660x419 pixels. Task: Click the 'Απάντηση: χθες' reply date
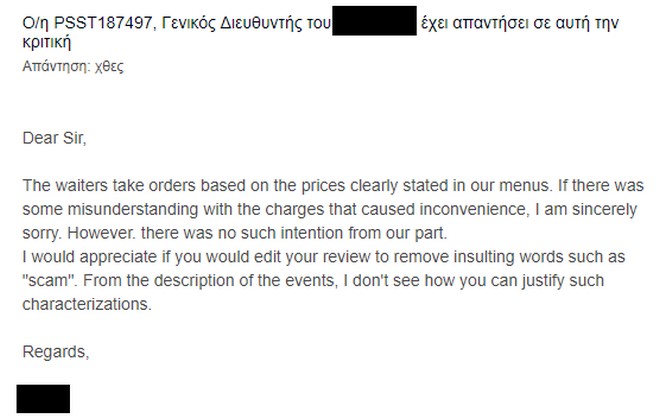click(73, 68)
